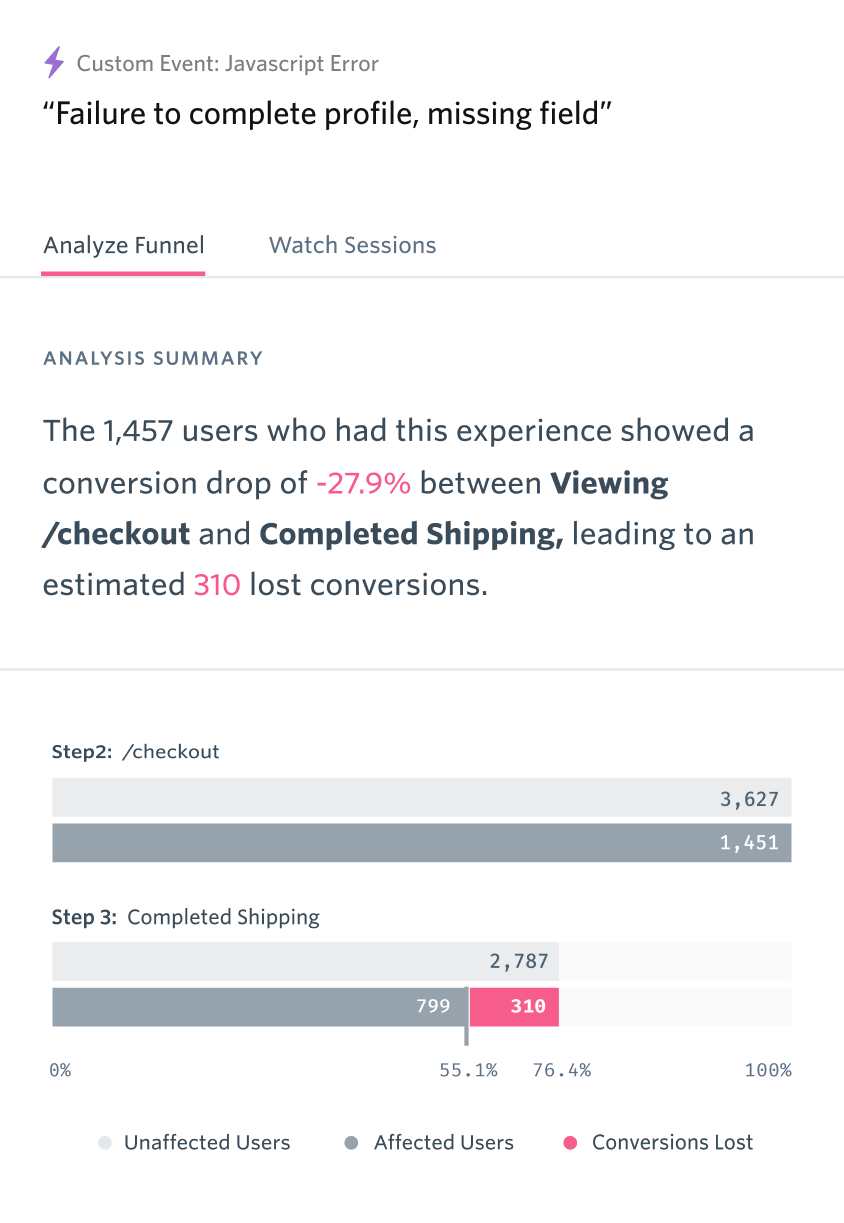Click the -27.9% conversion drop value
Image resolution: width=844 pixels, height=1223 pixels.
pos(363,484)
